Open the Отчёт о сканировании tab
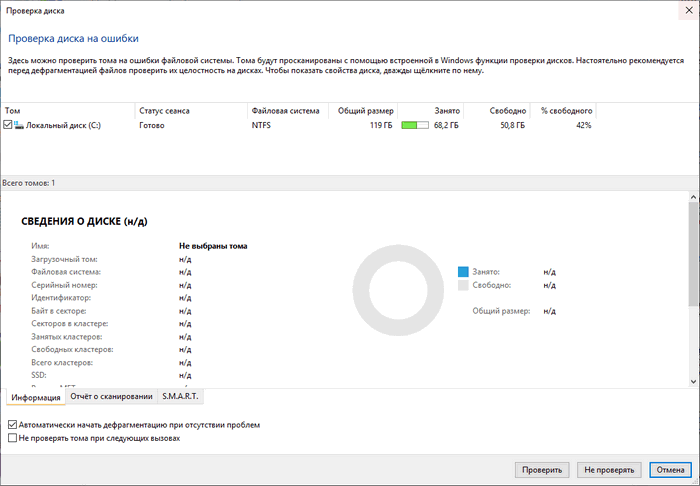 [111, 397]
